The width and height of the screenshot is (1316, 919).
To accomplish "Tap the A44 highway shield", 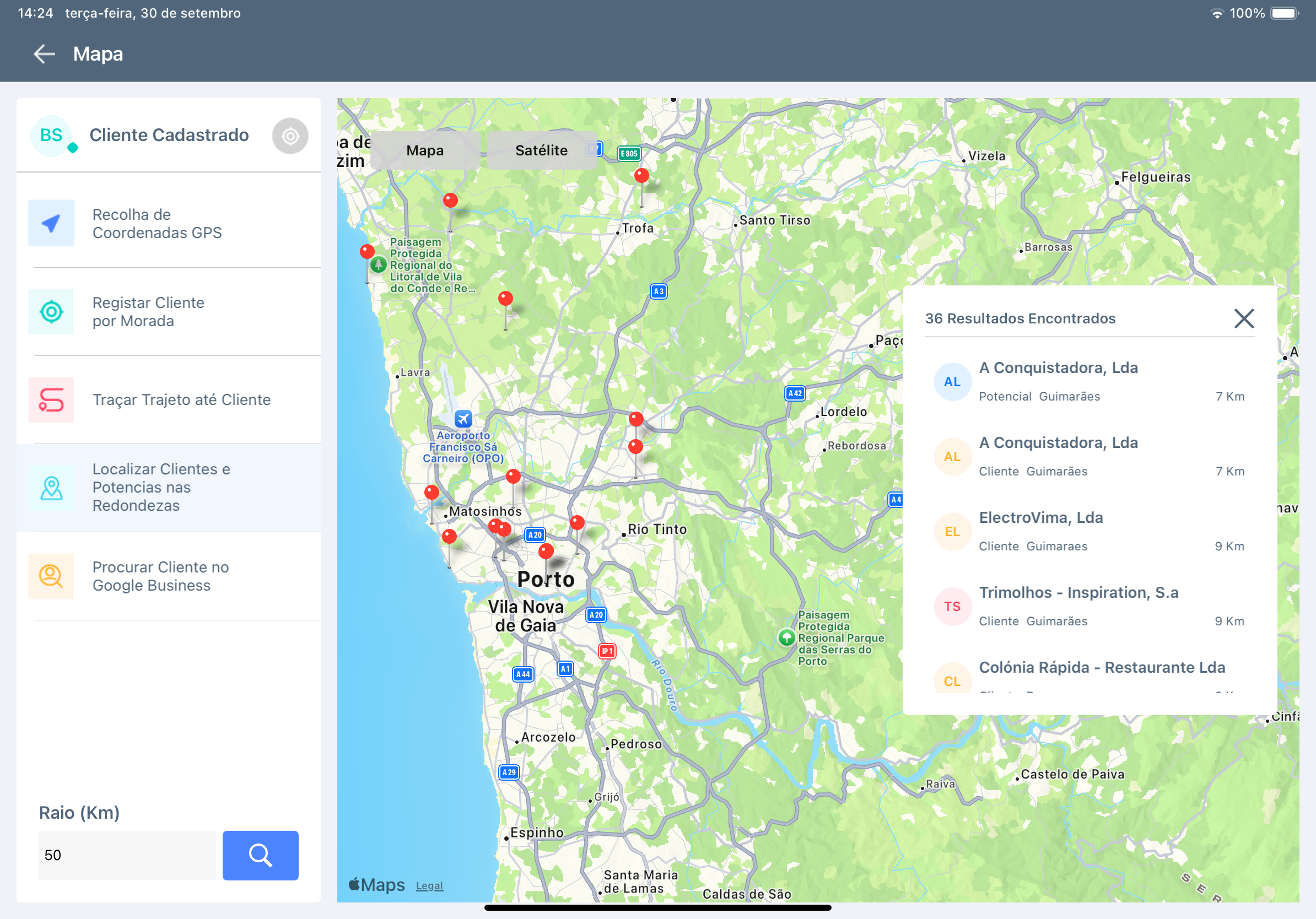I will coord(523,674).
